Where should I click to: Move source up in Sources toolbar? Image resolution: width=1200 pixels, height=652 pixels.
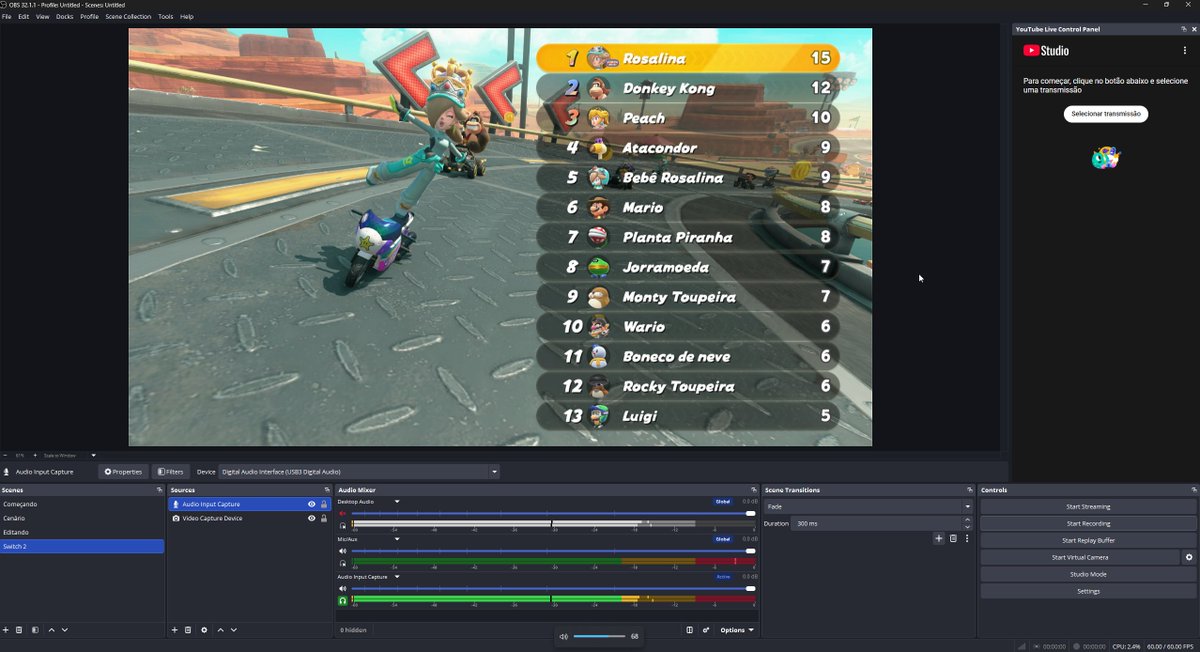221,630
